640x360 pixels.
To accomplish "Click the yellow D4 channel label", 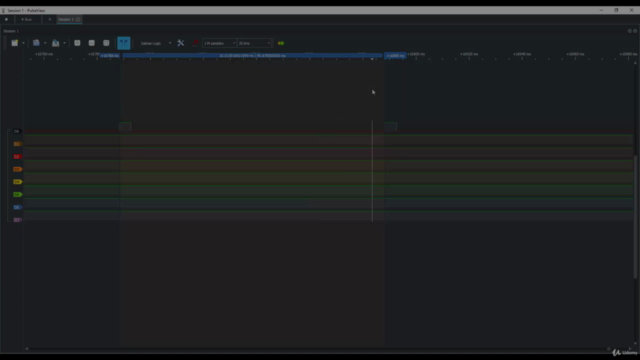I will click(x=17, y=182).
